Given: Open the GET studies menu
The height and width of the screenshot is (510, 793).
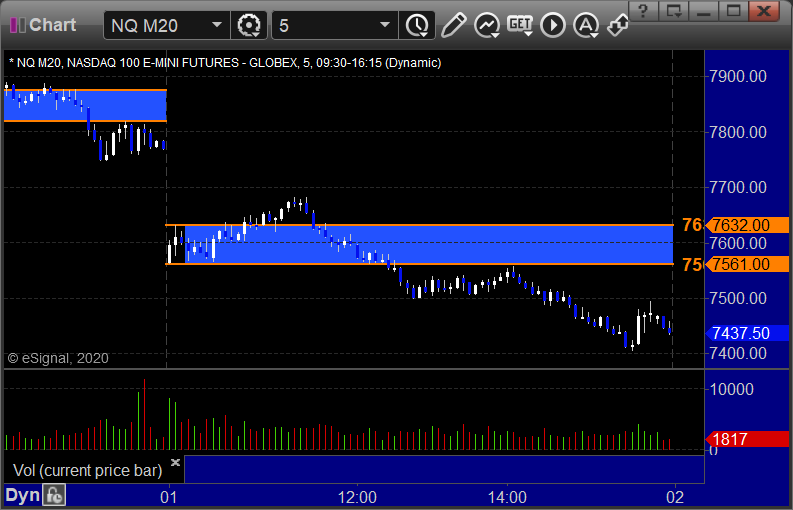Looking at the screenshot, I should [520, 25].
